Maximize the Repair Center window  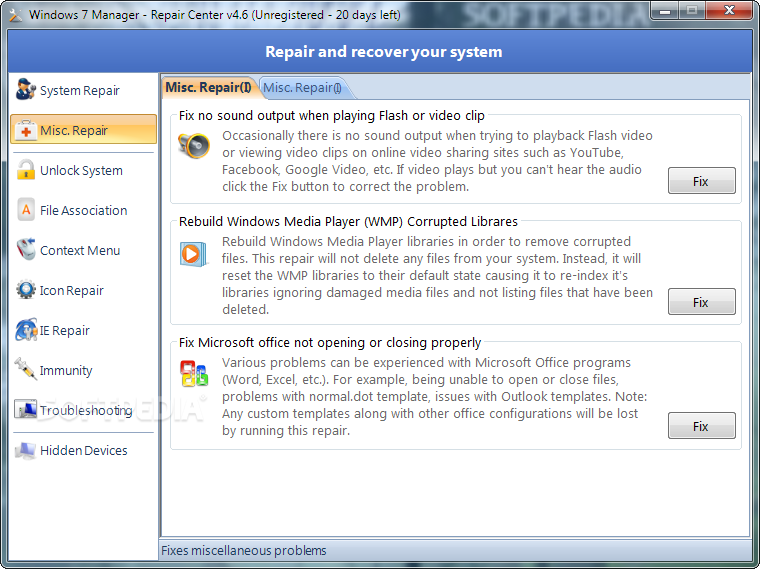coord(692,10)
